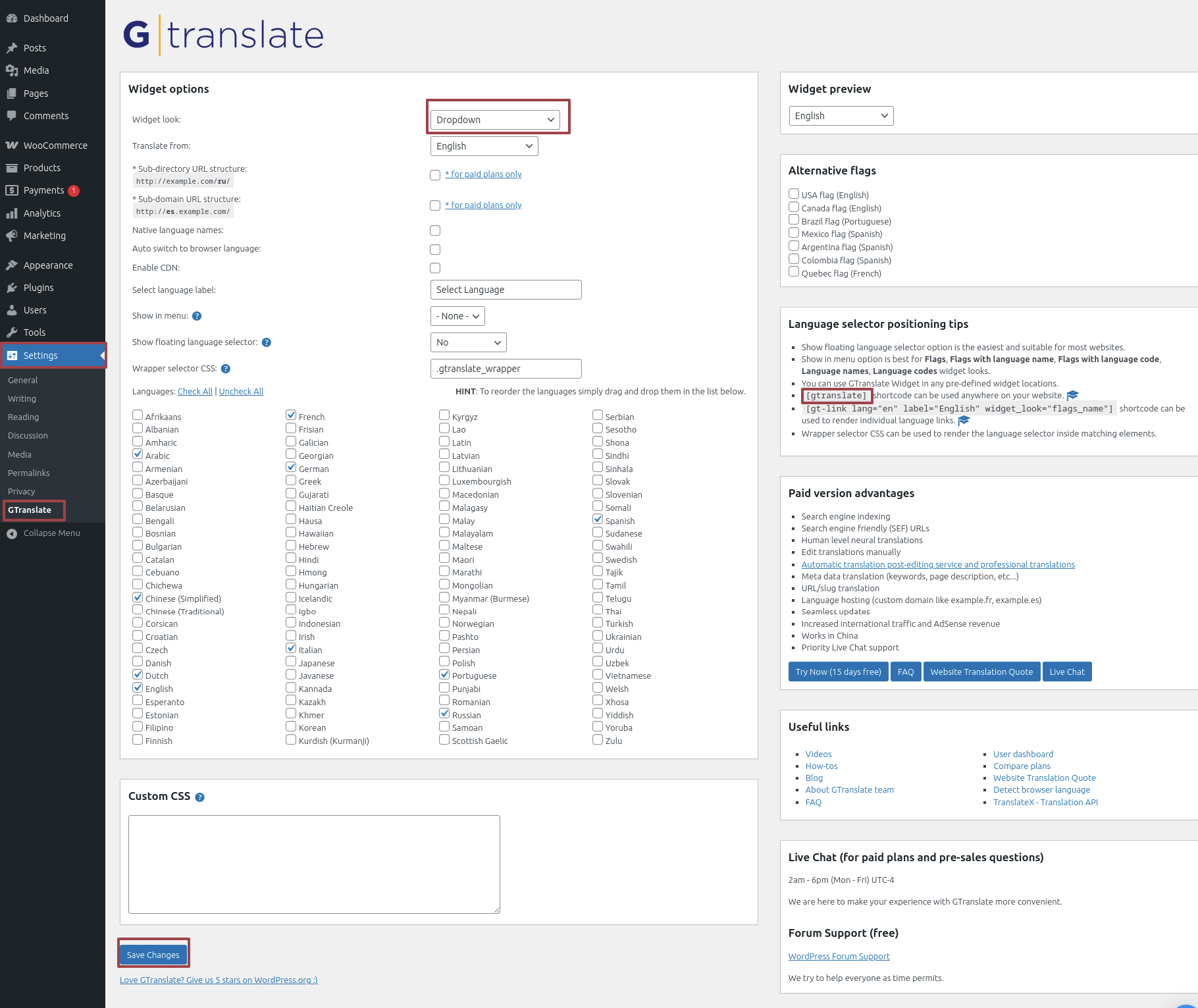Click sub-directory paid plans only link
The width and height of the screenshot is (1198, 1008).
tap(484, 174)
